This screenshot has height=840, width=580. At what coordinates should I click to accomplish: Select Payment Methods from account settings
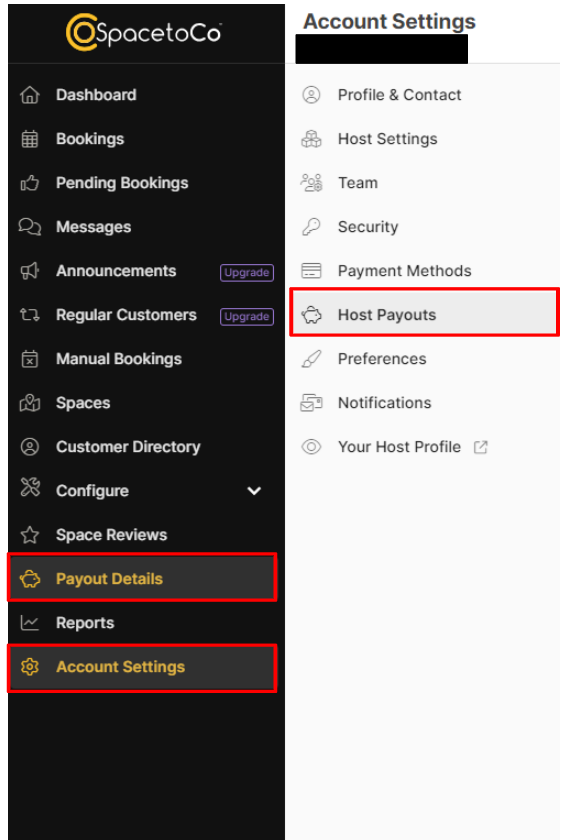pos(404,271)
